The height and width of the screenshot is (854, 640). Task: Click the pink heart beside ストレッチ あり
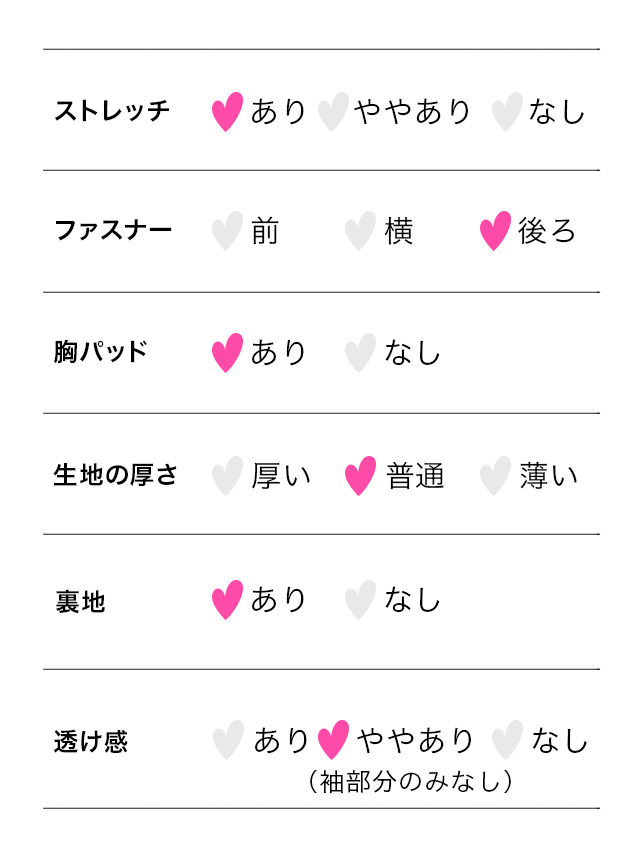[228, 111]
